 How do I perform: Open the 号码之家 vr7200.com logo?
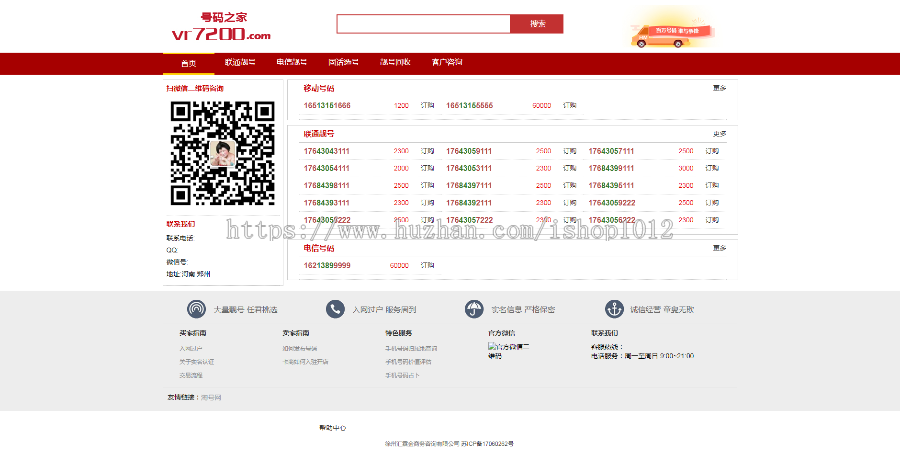(221, 26)
